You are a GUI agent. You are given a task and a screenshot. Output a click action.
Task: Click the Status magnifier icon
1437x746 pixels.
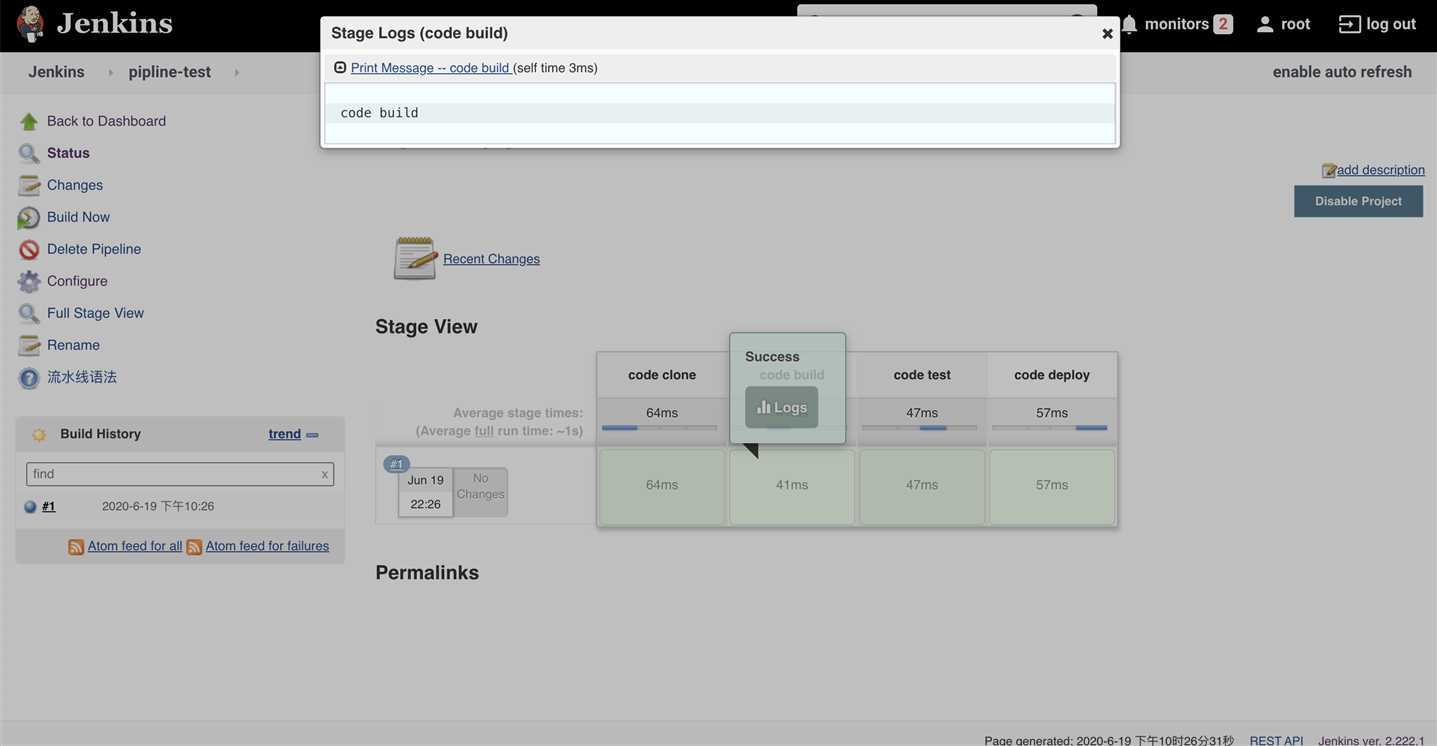click(29, 154)
